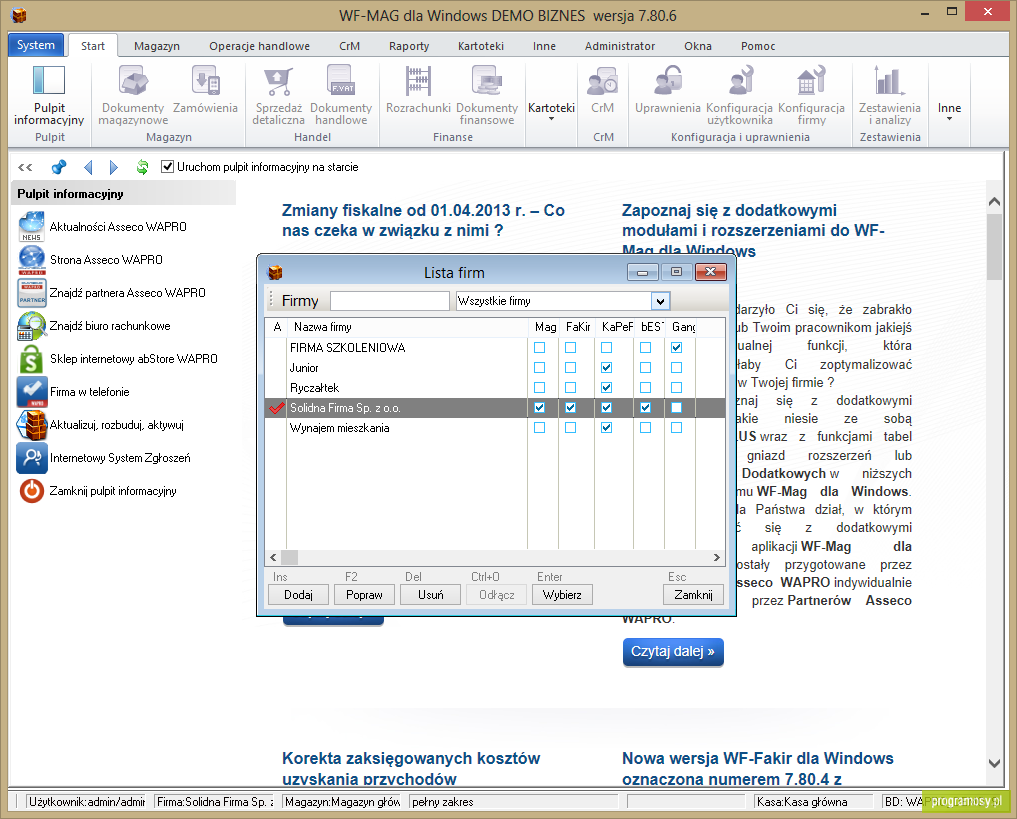Toggle KaPeR checkbox for Wynajem mieszkania
The width and height of the screenshot is (1017, 819).
coord(606,428)
